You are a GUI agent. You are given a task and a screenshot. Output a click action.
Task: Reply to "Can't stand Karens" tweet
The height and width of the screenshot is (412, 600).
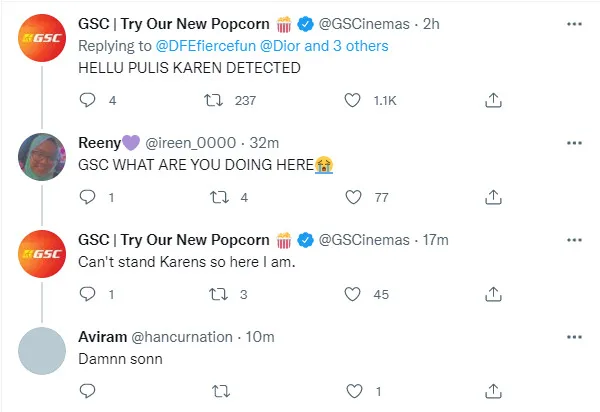click(86, 294)
